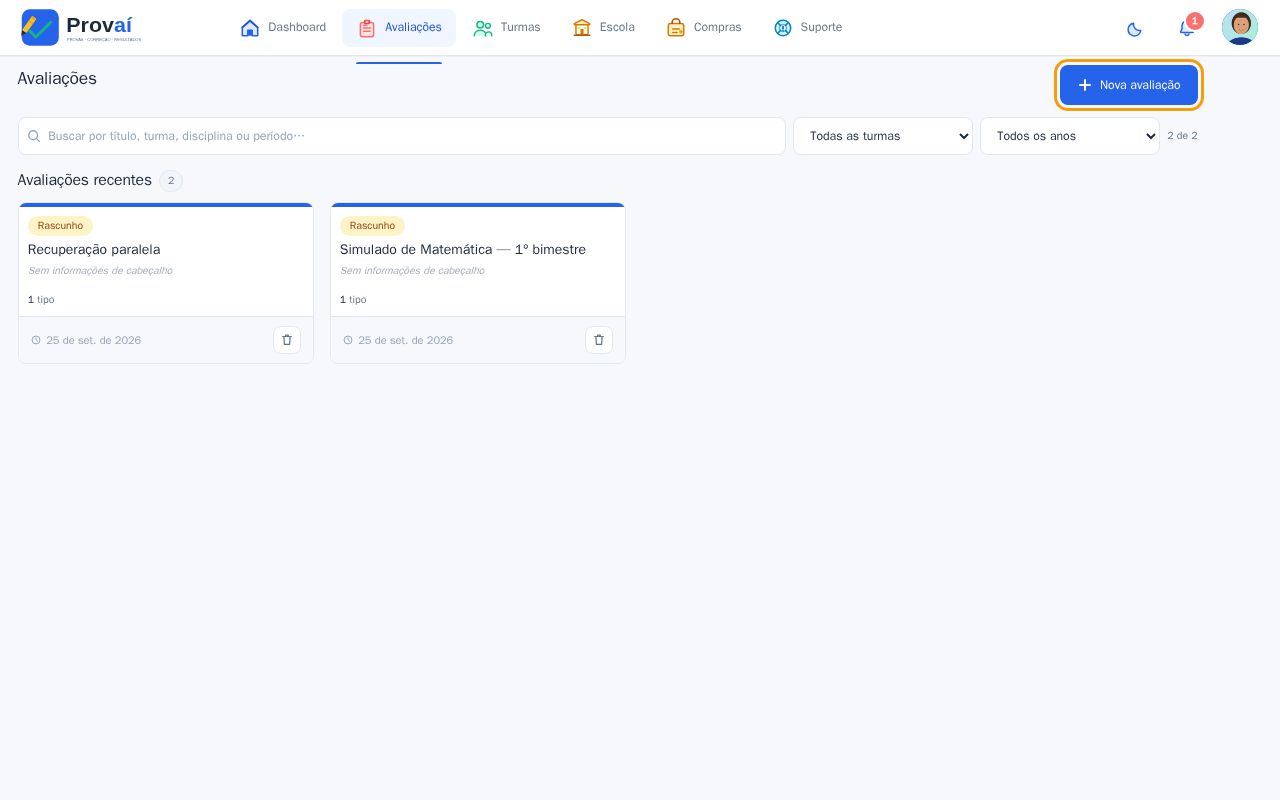Image resolution: width=1280 pixels, height=800 pixels.
Task: Select the Avaliações menu label
Action: pos(413,28)
